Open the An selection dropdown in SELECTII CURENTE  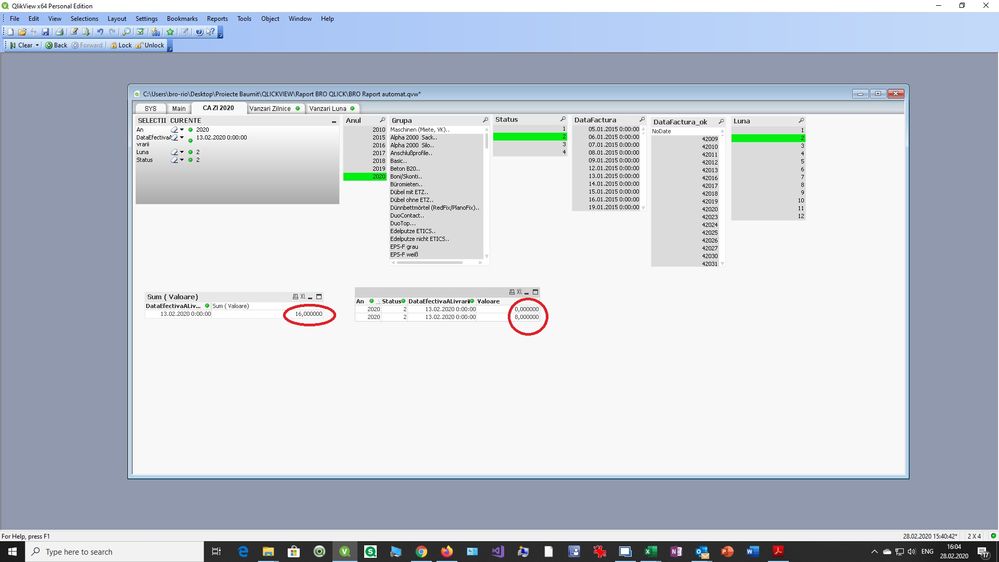coord(182,129)
